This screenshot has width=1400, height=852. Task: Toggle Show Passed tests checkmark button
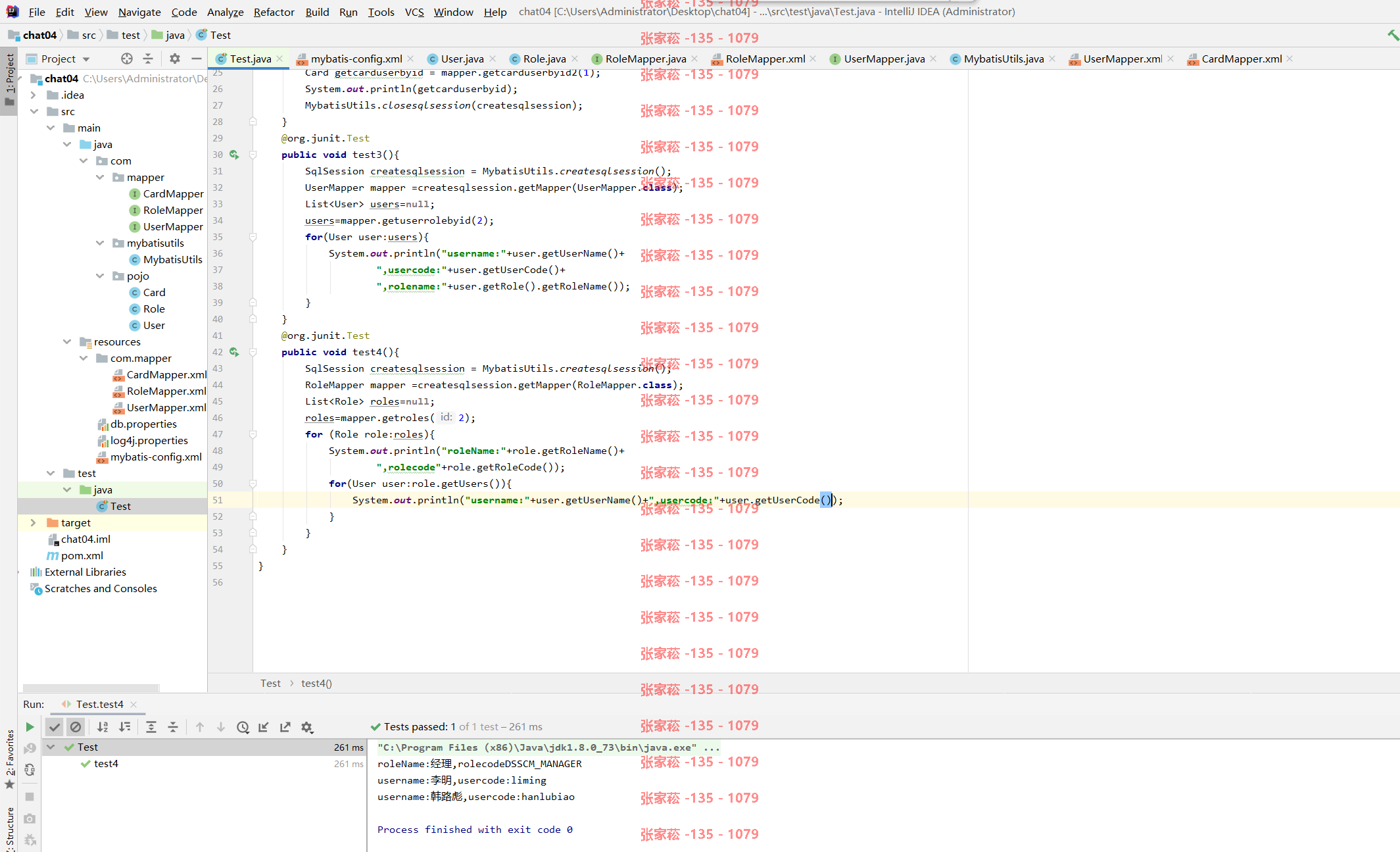click(55, 727)
